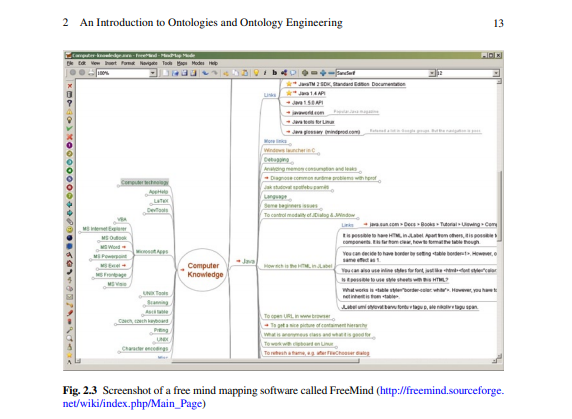Click the trash remove-all-icons button
This screenshot has height=419, width=572.
pos(69,94)
